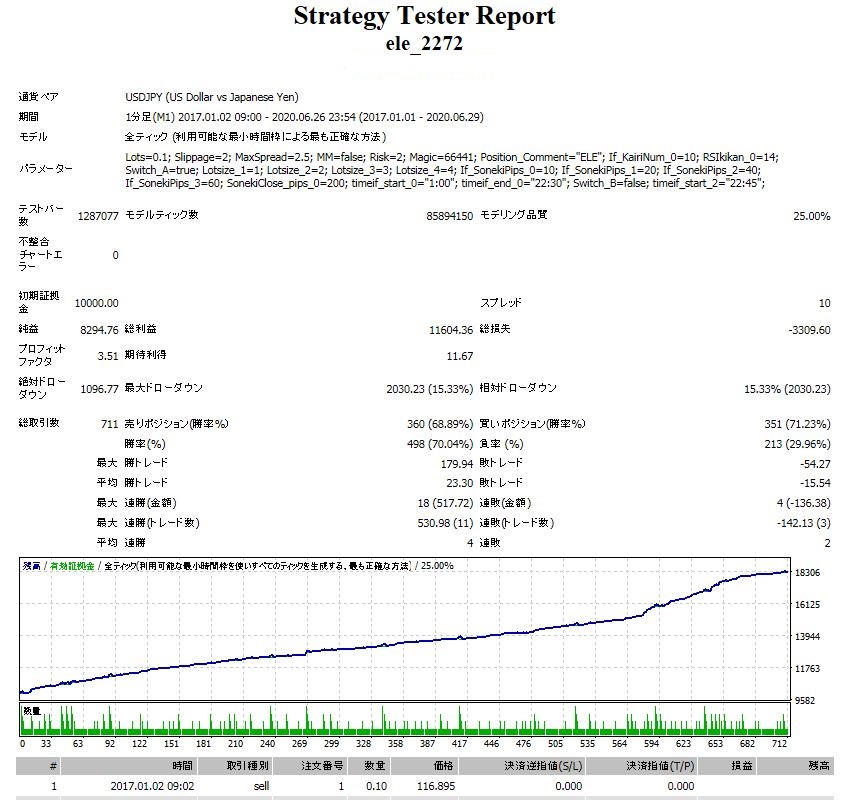Screen dimensions: 850x800
Task: Select the short positions 360 (68.89%) value
Action: [x=440, y=424]
